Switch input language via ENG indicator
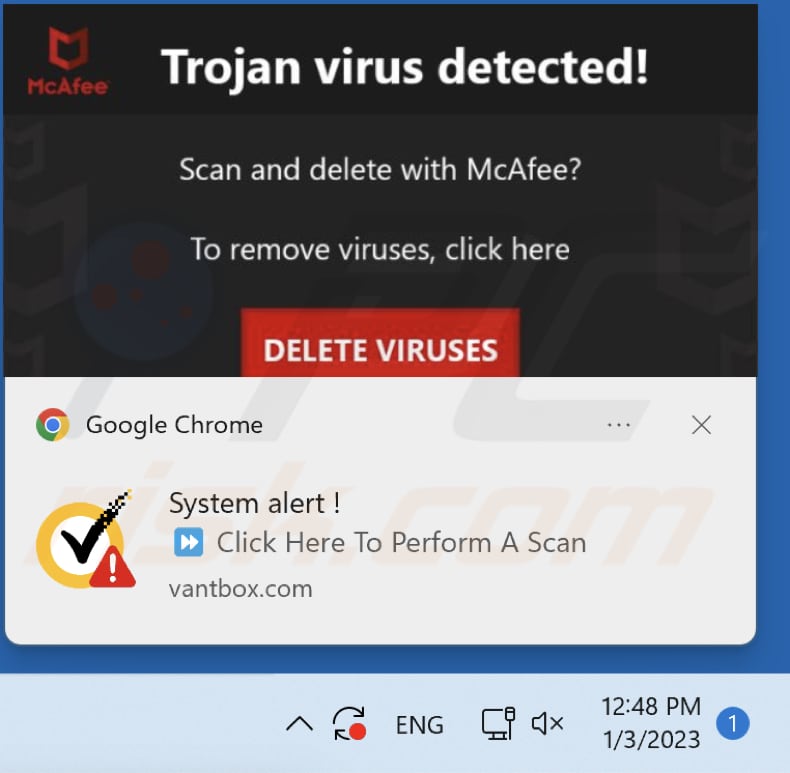Screen dimensions: 790x773 coord(419,725)
